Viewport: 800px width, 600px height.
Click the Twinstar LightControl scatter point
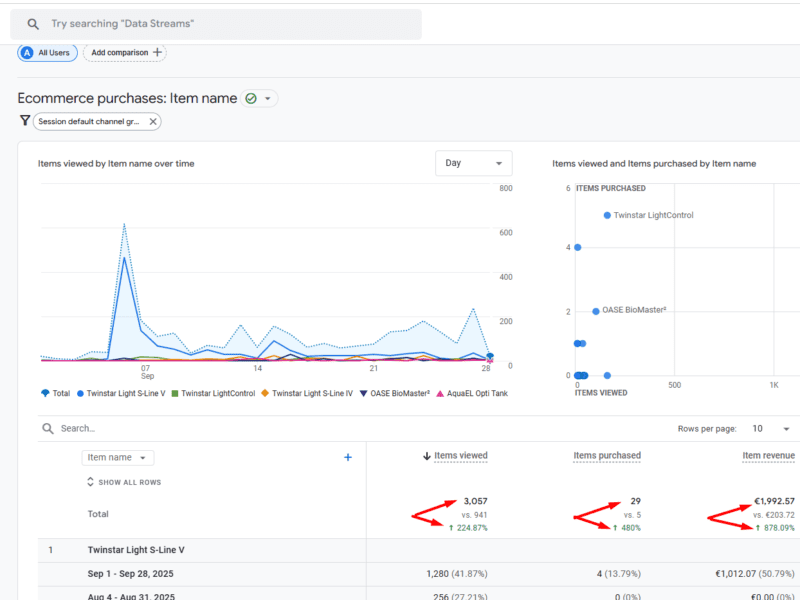[607, 215]
